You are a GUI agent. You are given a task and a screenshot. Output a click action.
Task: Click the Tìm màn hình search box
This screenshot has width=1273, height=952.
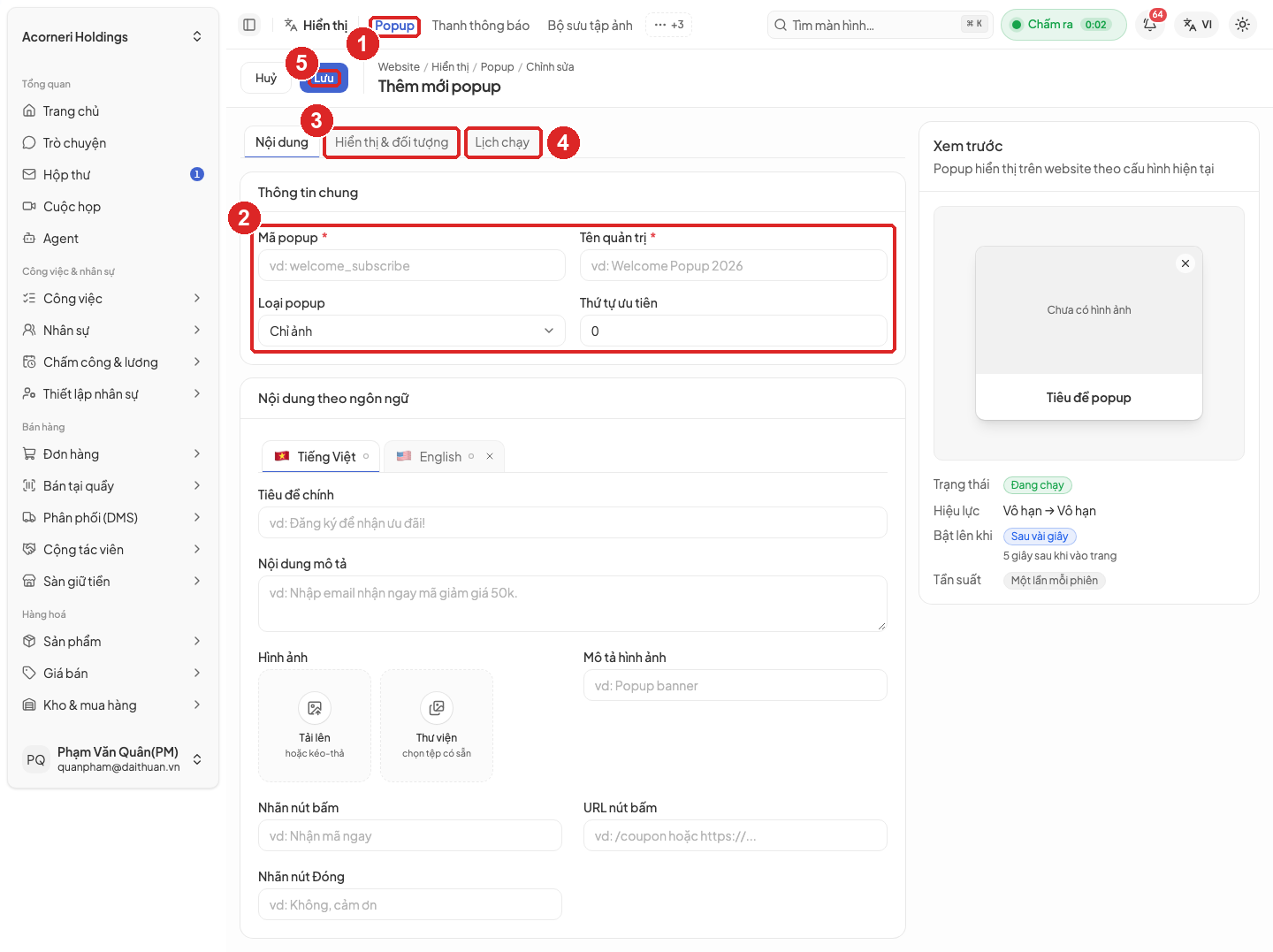click(x=880, y=25)
